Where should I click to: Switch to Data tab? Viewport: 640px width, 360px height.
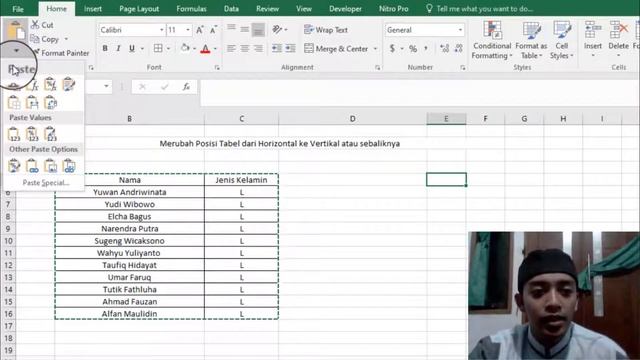pyautogui.click(x=231, y=9)
